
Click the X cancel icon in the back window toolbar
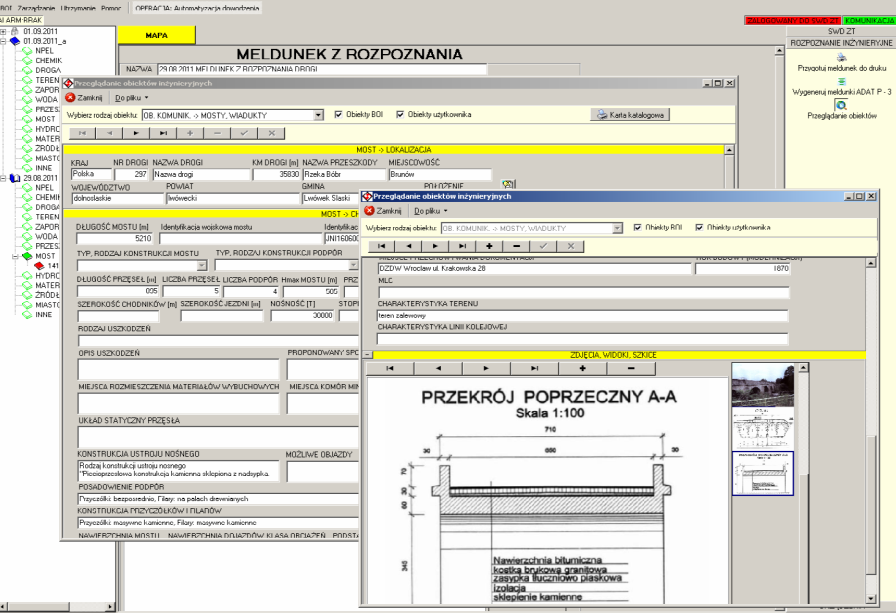click(x=271, y=133)
